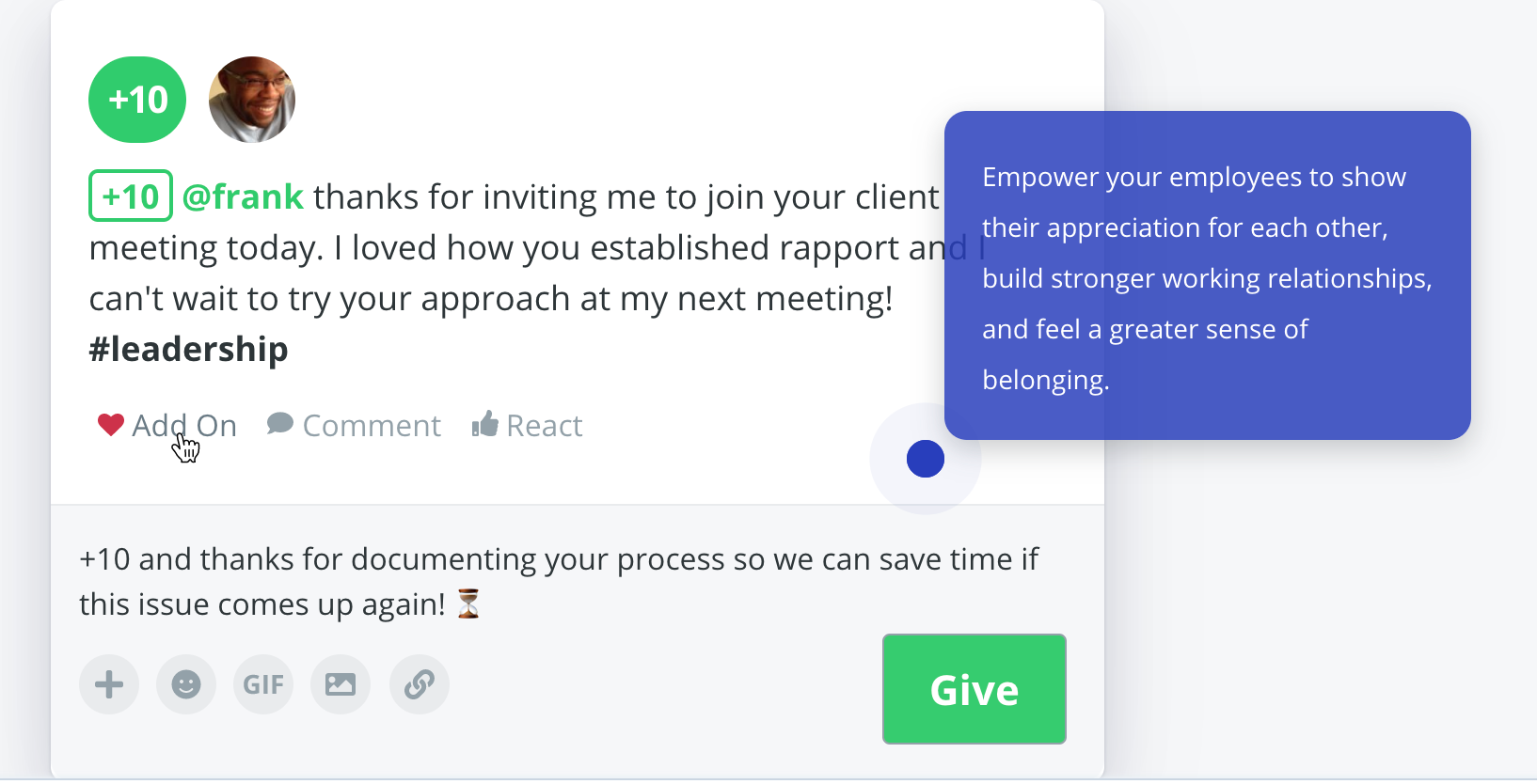Click the user profile photo avatar
This screenshot has height=784, width=1537.
click(252, 100)
